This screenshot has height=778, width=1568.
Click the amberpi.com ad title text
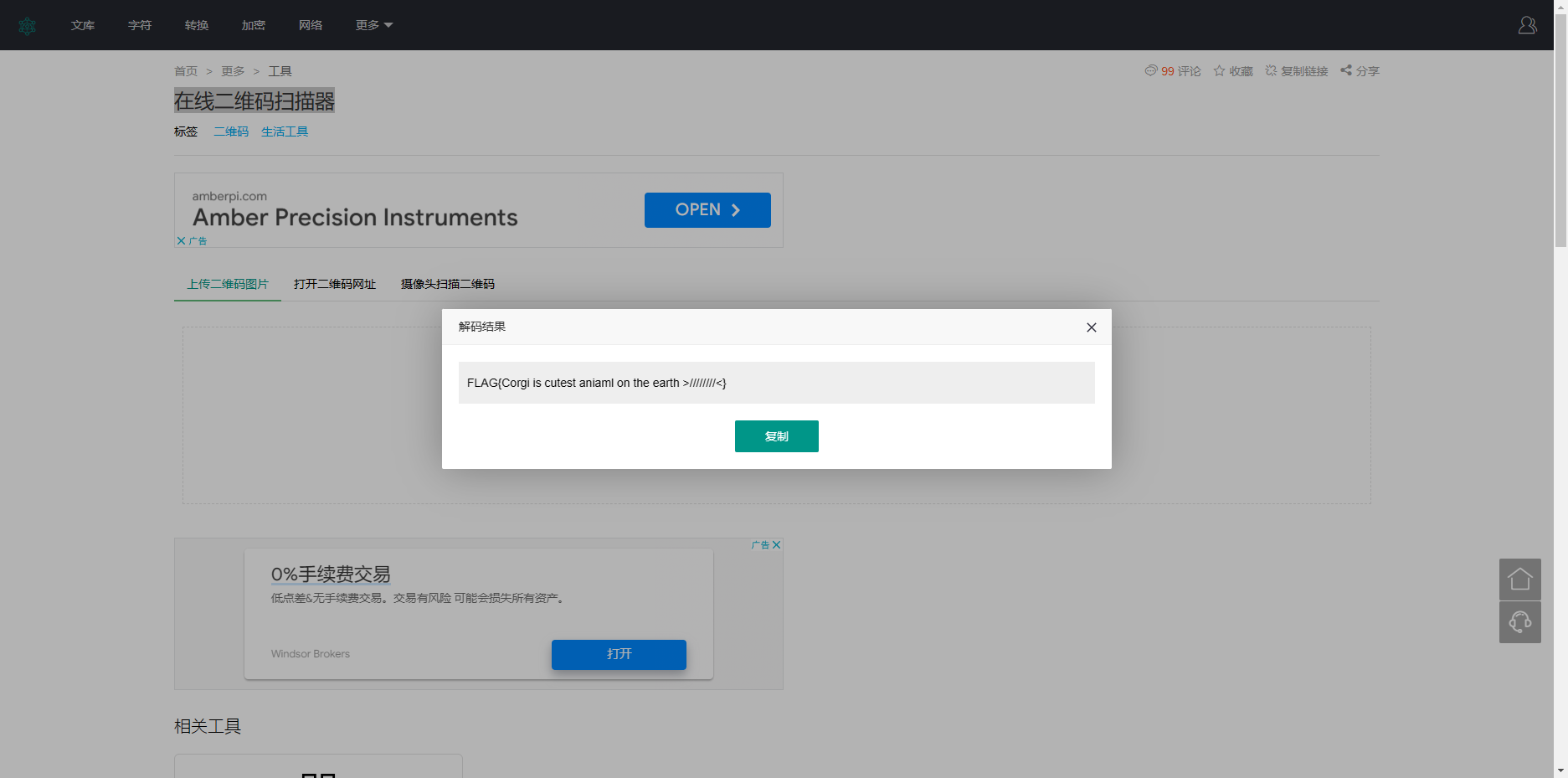click(355, 218)
